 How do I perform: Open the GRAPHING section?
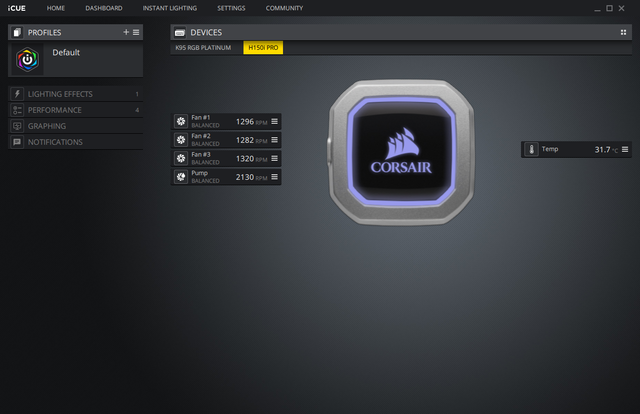pyautogui.click(x=76, y=126)
